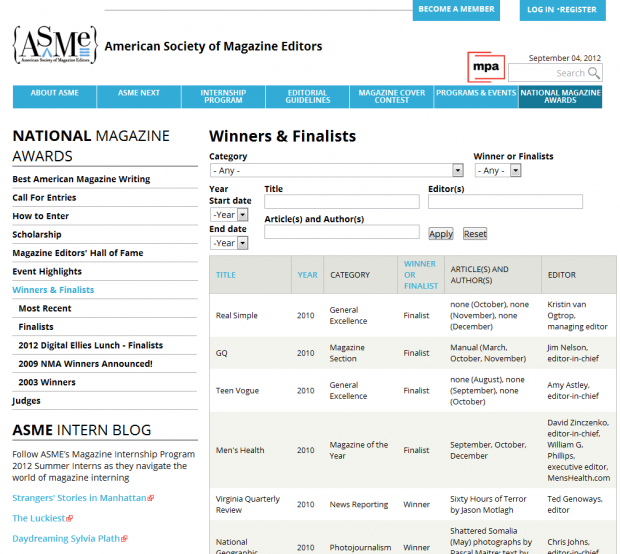
Task: Click in the Editor(s) filter field
Action: tap(505, 201)
